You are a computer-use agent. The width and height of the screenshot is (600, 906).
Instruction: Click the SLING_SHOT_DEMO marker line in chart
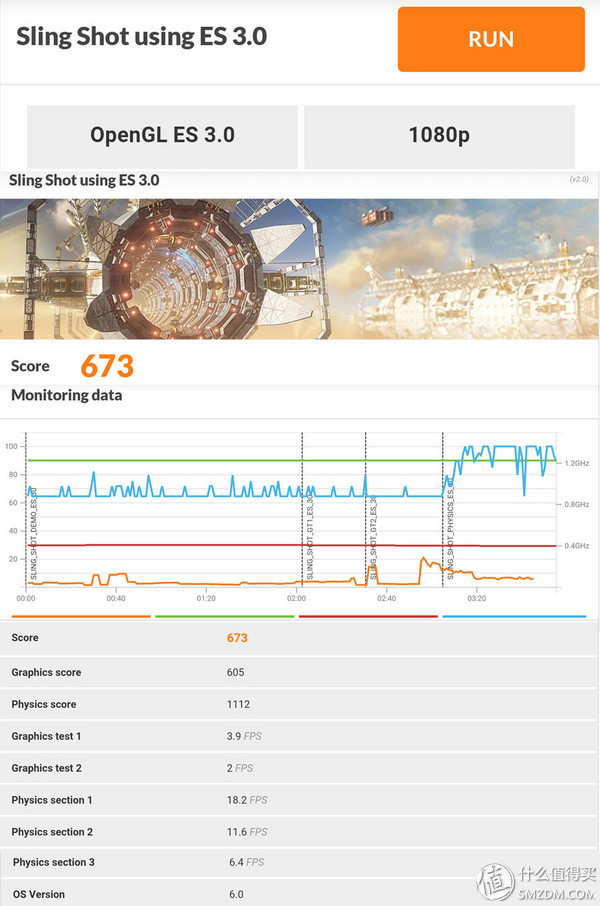click(27, 510)
